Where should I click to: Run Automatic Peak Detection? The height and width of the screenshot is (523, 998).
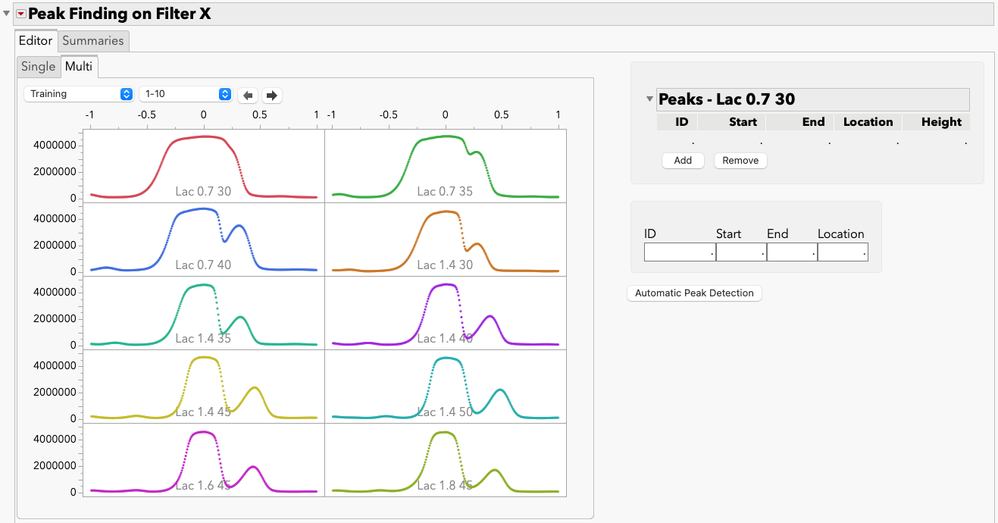point(694,293)
